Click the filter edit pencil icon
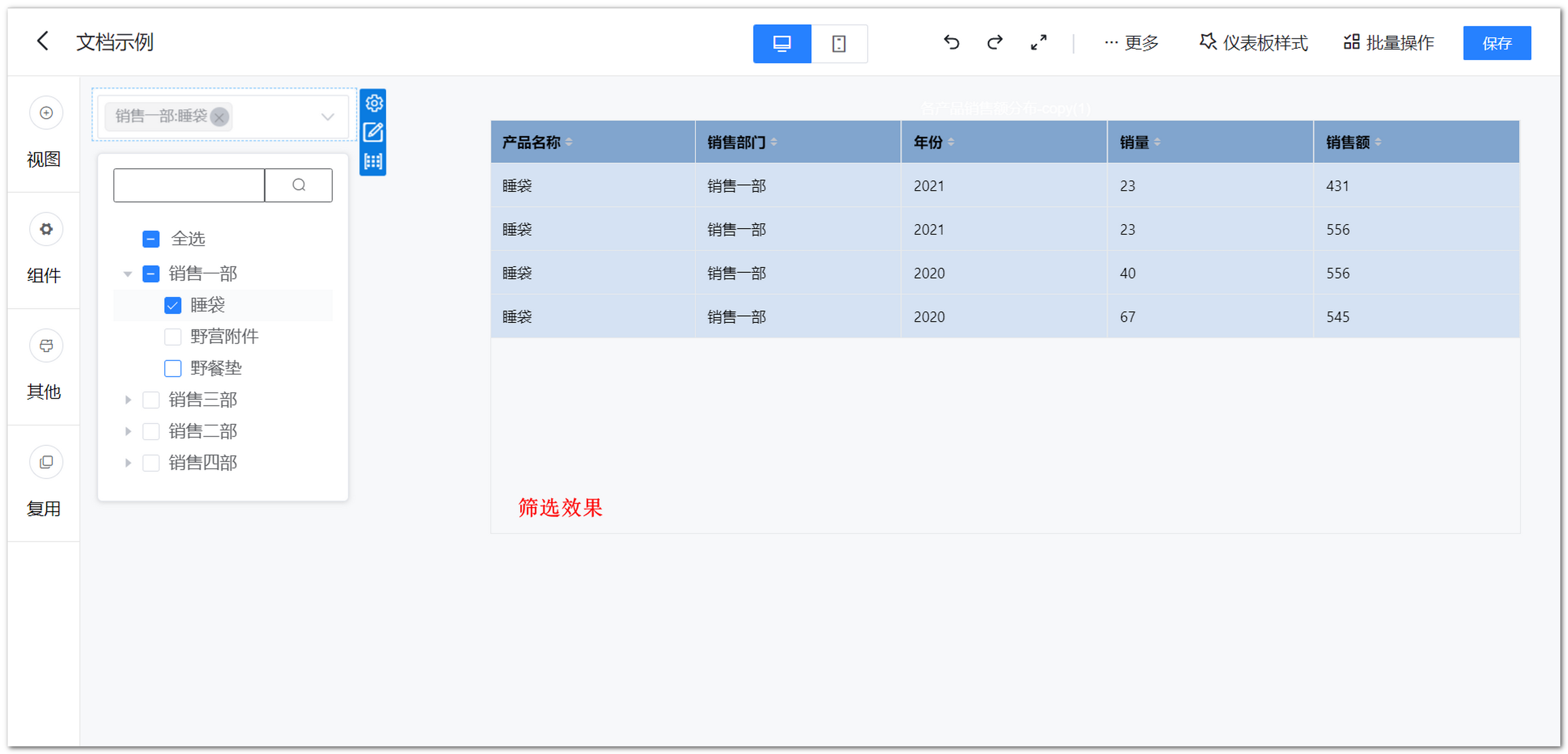The height and width of the screenshot is (754, 1568). pyautogui.click(x=374, y=132)
